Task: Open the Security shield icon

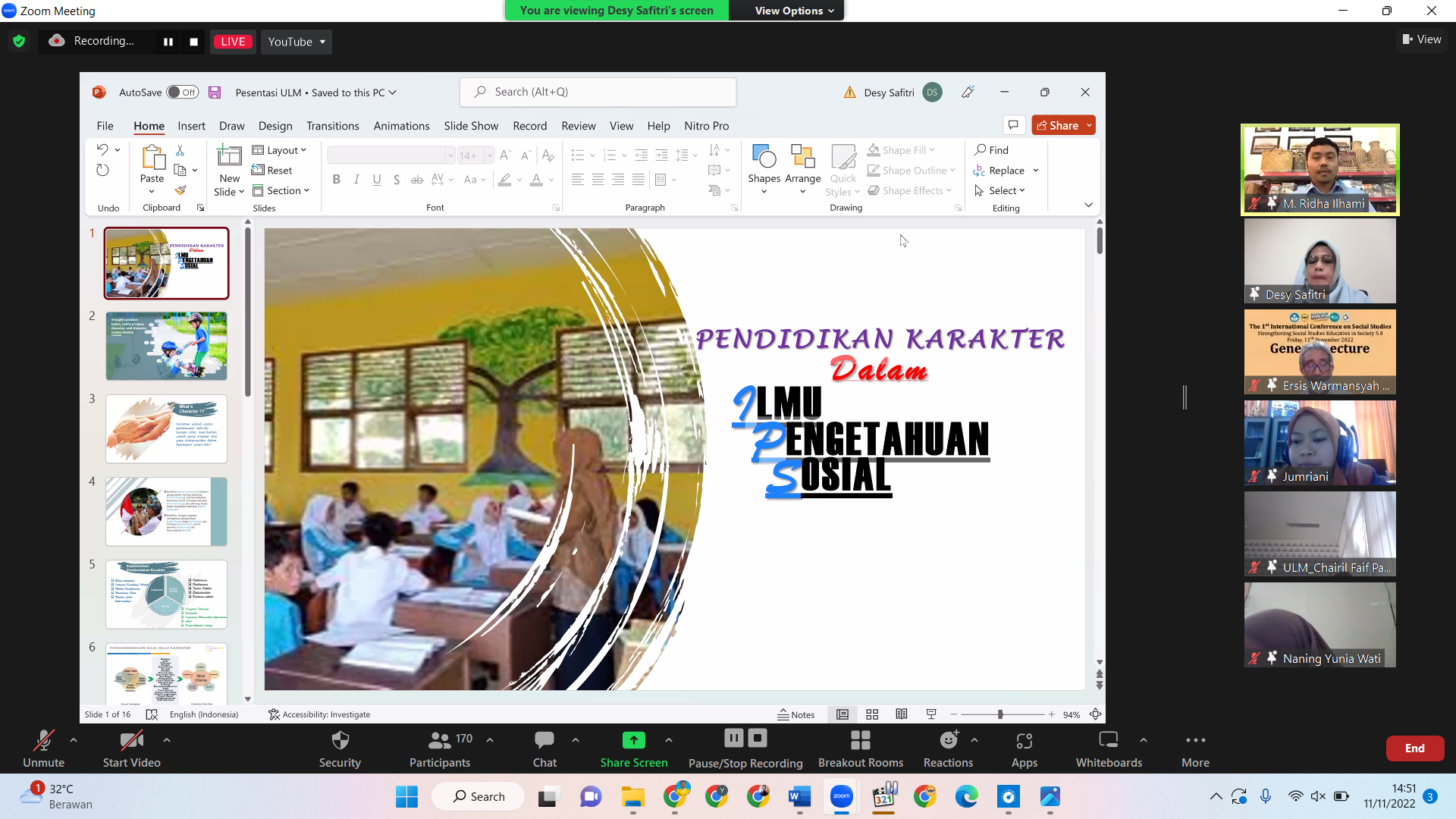Action: click(340, 740)
